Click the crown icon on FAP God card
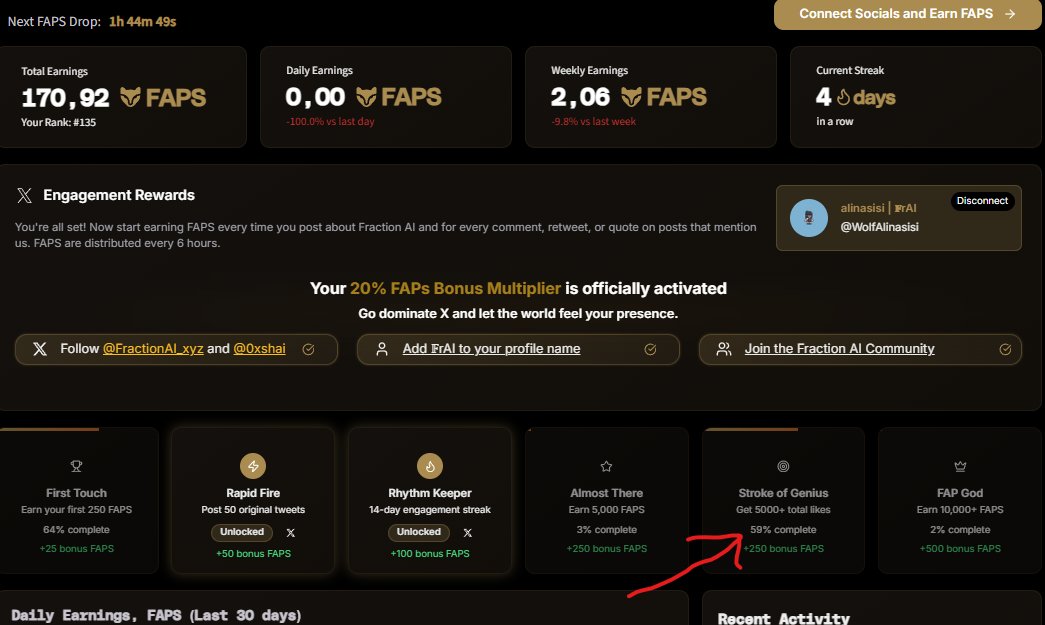 click(x=960, y=466)
